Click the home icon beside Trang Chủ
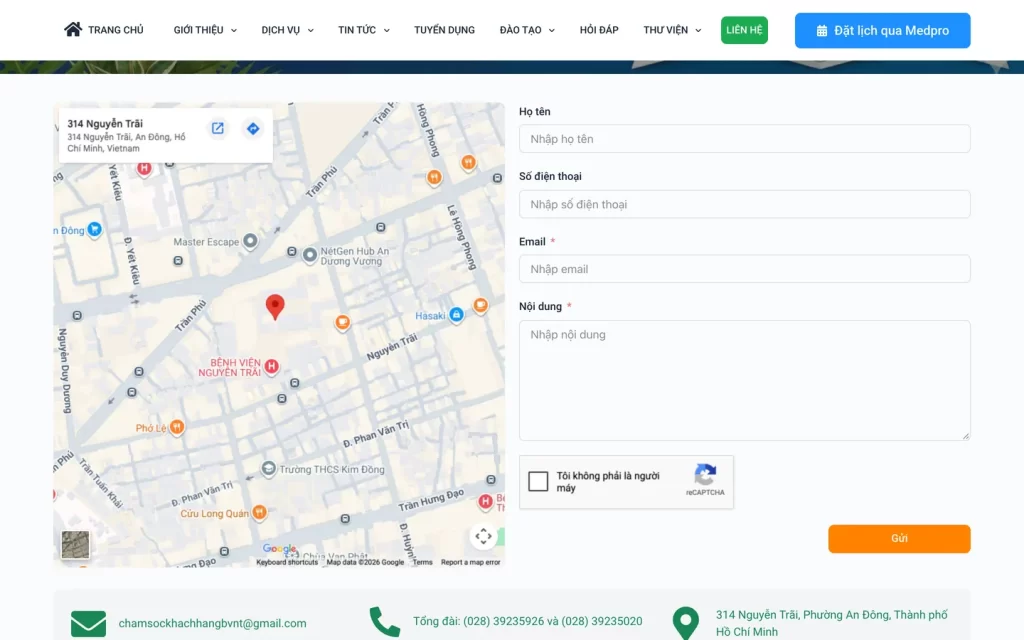This screenshot has height=640, width=1024. (x=73, y=29)
